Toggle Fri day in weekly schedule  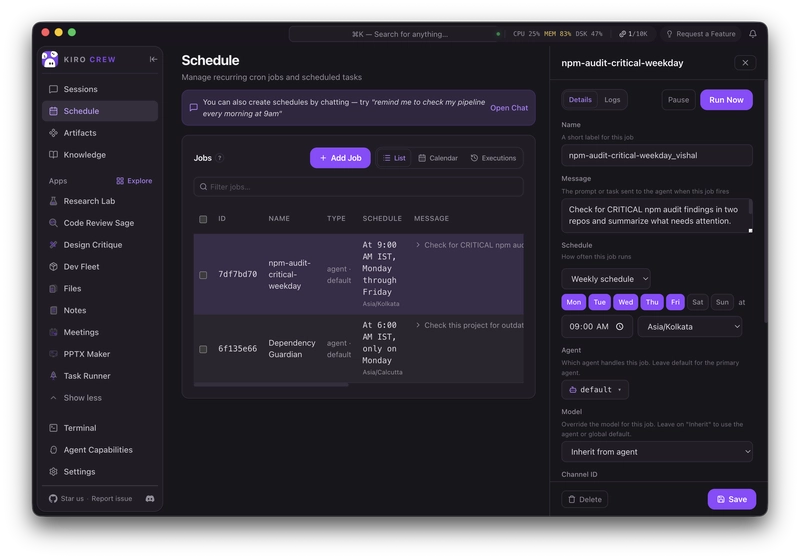point(675,302)
